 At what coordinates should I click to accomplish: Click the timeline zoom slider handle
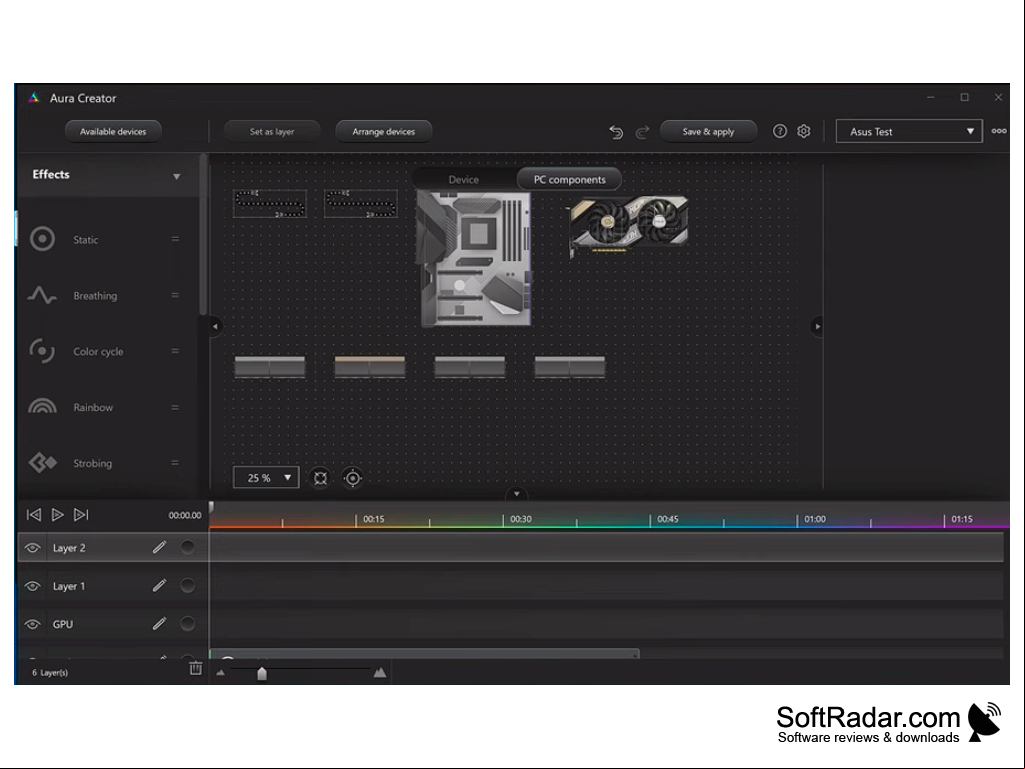coord(262,673)
